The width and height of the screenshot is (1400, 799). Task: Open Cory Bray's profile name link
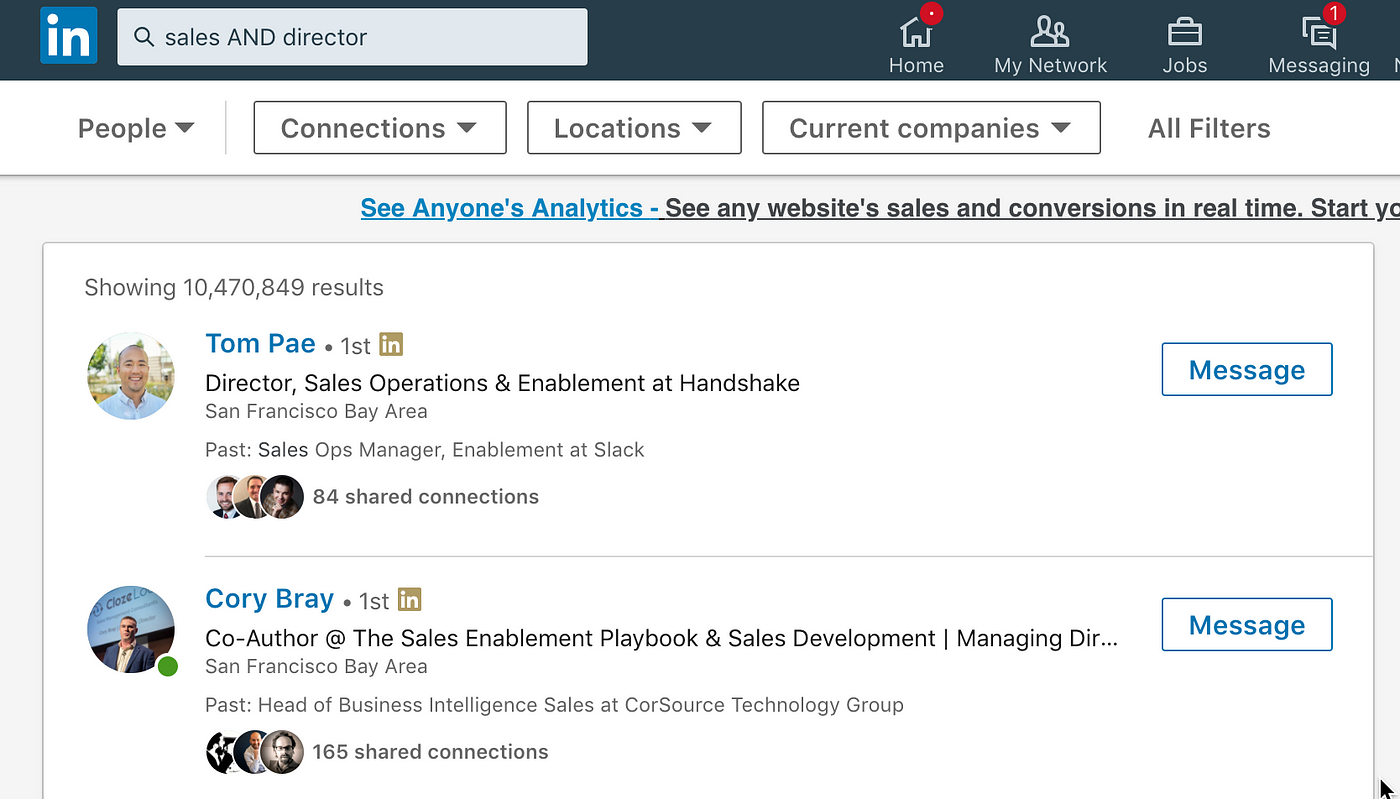(x=269, y=598)
